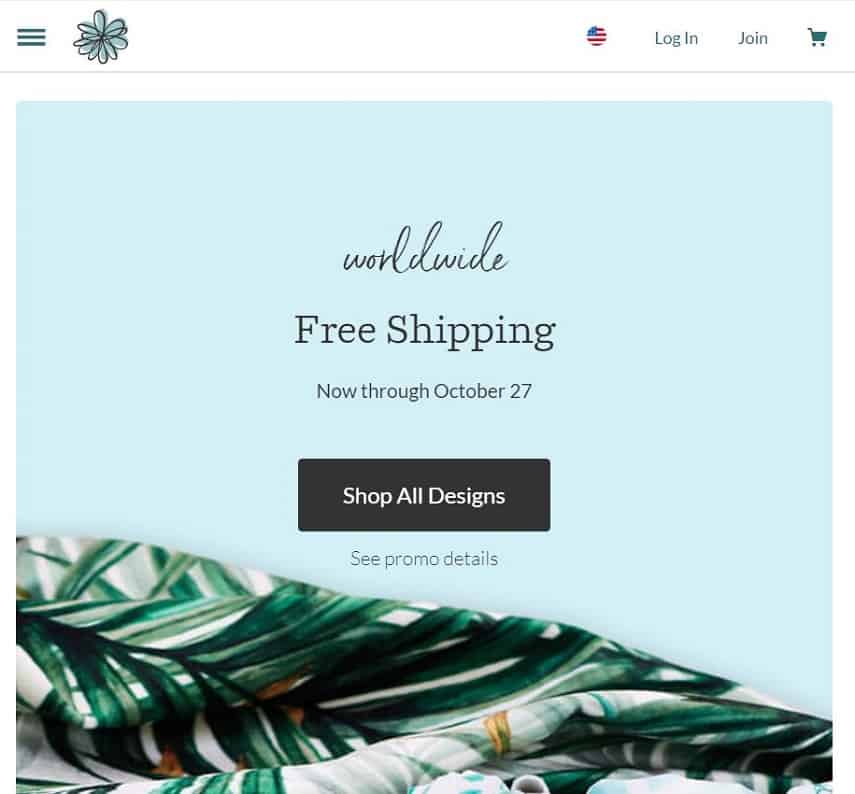The width and height of the screenshot is (855, 794).
Task: Open the See promo details link
Action: [424, 559]
